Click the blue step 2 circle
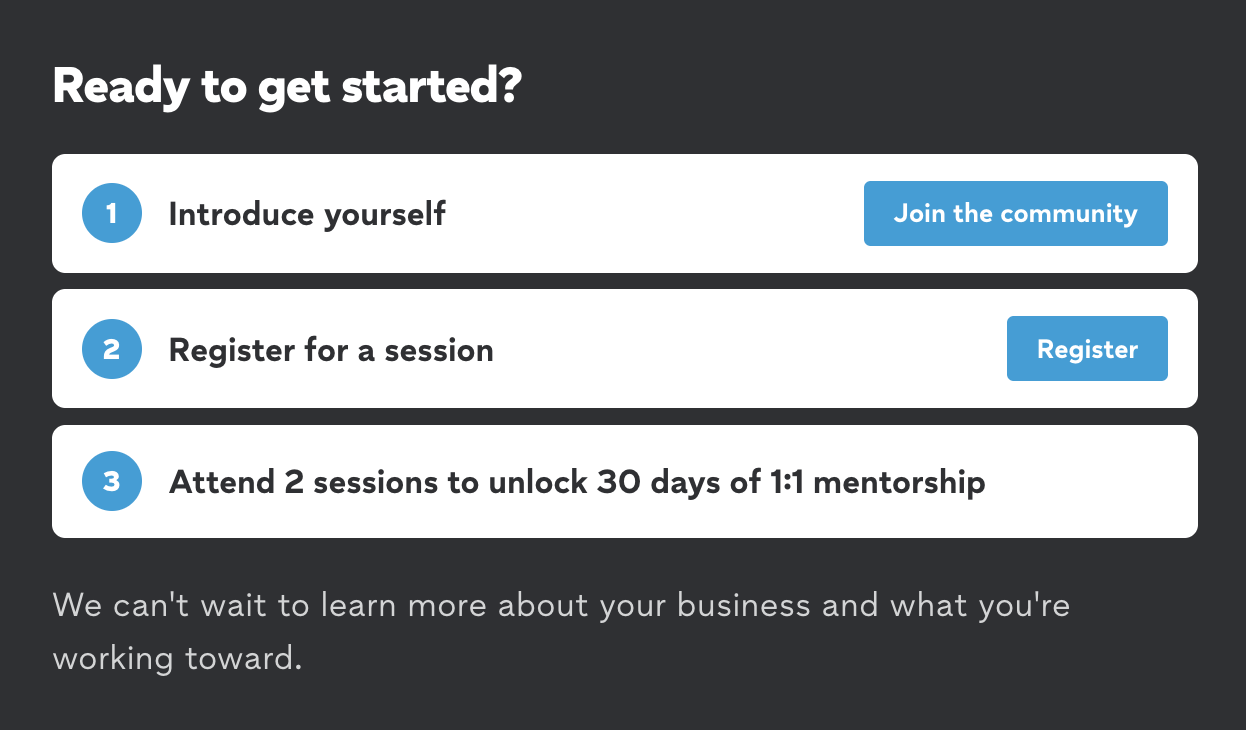The height and width of the screenshot is (730, 1246). (111, 349)
